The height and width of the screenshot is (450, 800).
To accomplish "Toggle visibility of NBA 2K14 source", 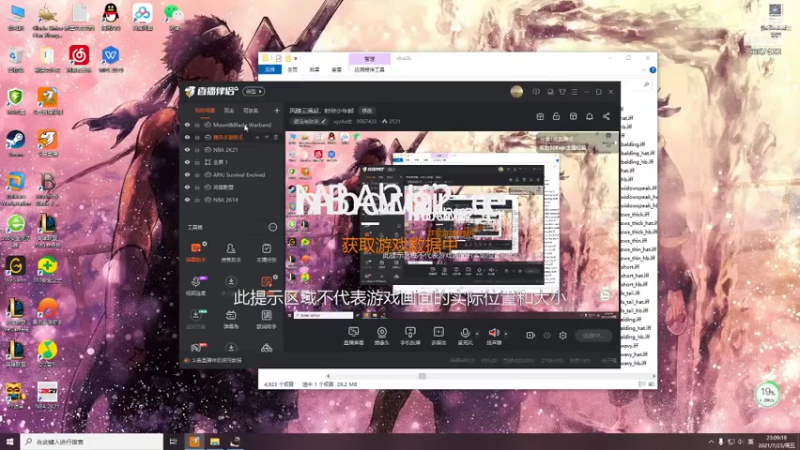I will point(187,200).
